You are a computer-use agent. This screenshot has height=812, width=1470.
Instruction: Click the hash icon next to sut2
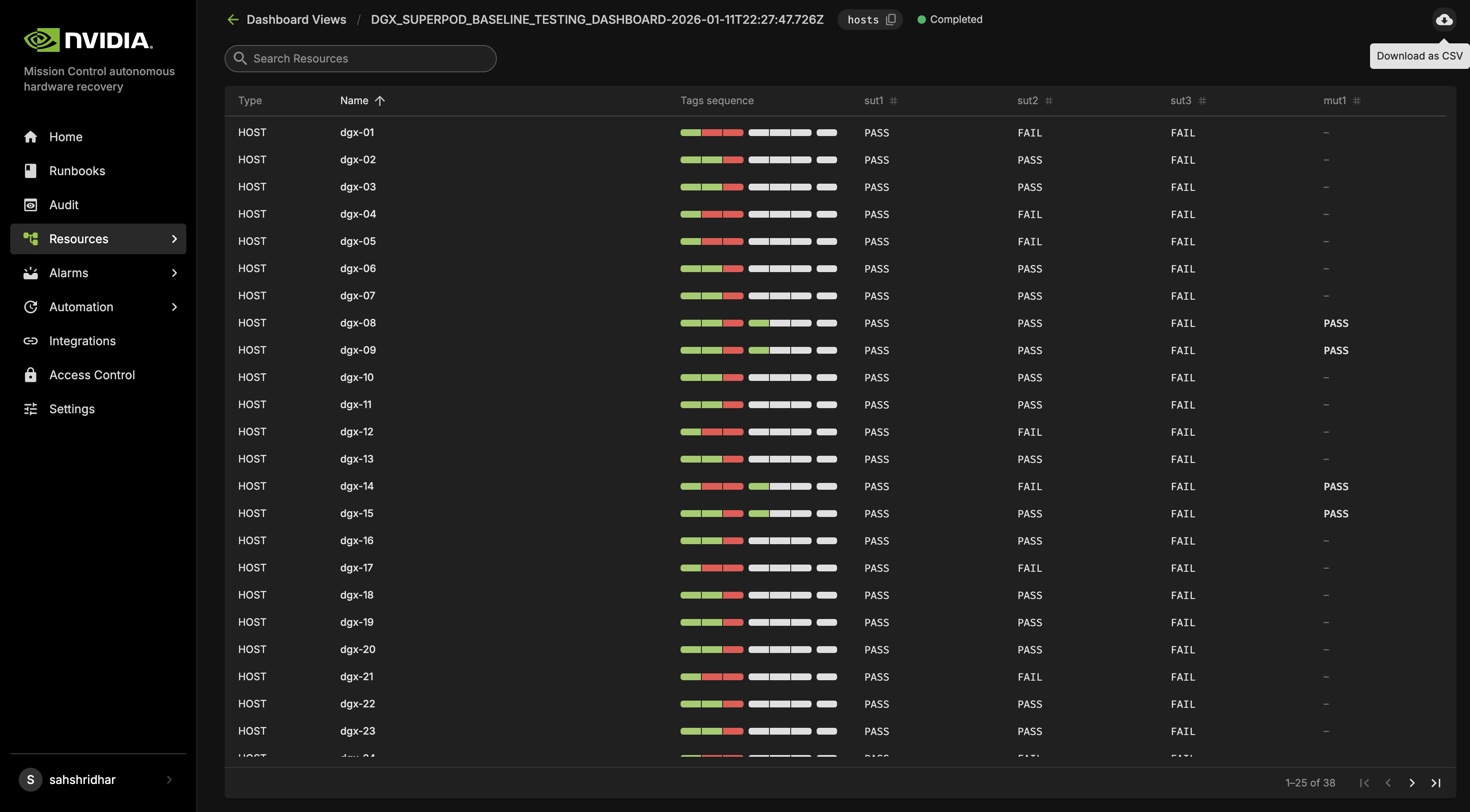tap(1049, 101)
